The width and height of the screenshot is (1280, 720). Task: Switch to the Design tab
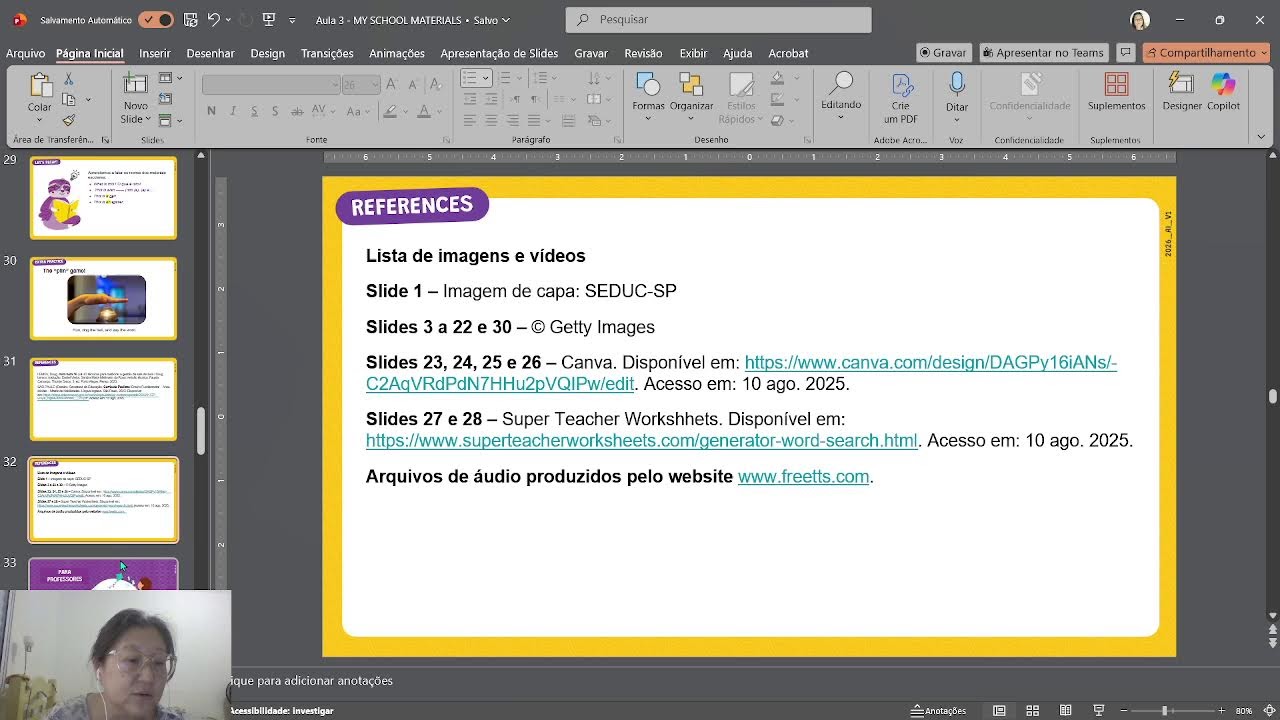pos(267,53)
